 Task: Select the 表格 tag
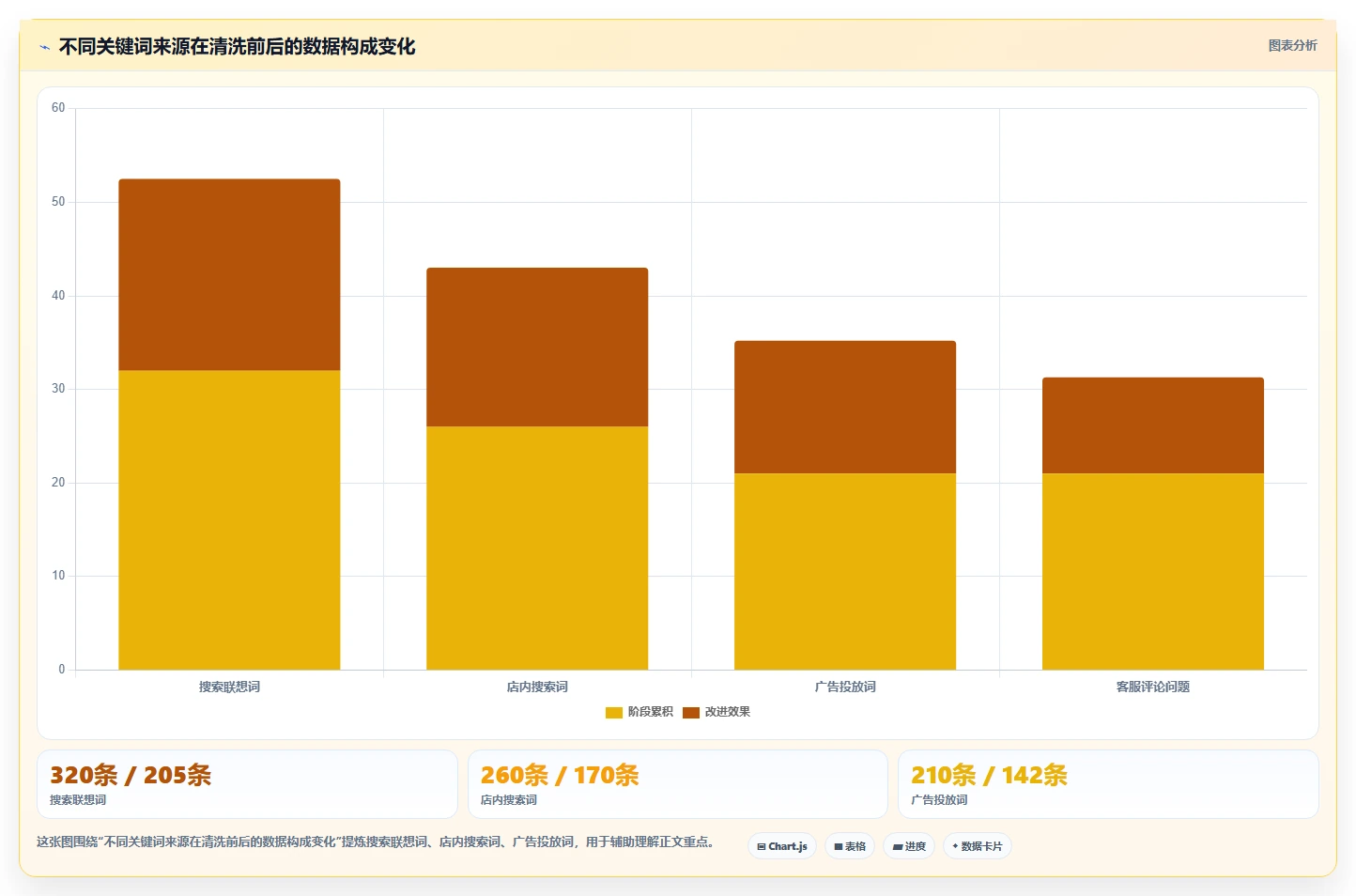coord(850,846)
